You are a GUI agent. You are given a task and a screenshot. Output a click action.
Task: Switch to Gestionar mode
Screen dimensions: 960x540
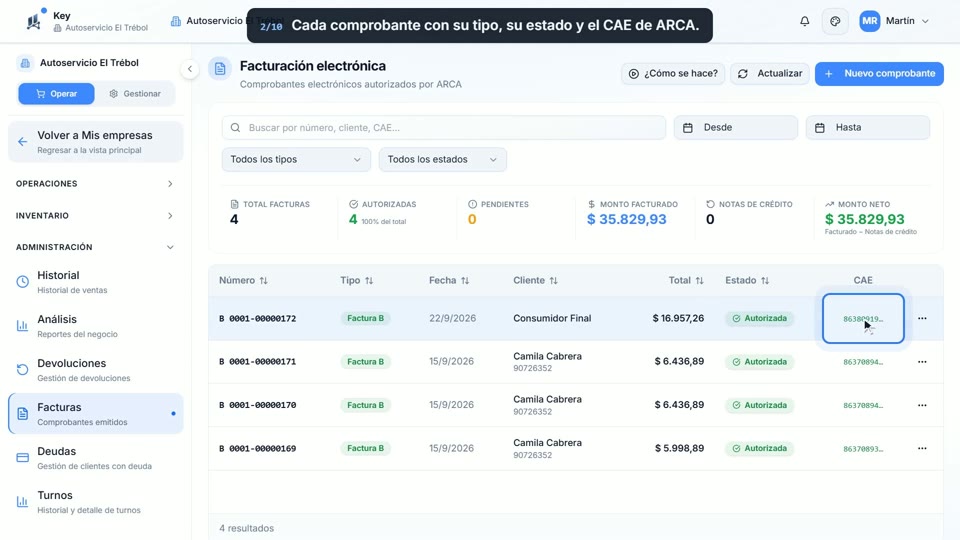tap(135, 94)
